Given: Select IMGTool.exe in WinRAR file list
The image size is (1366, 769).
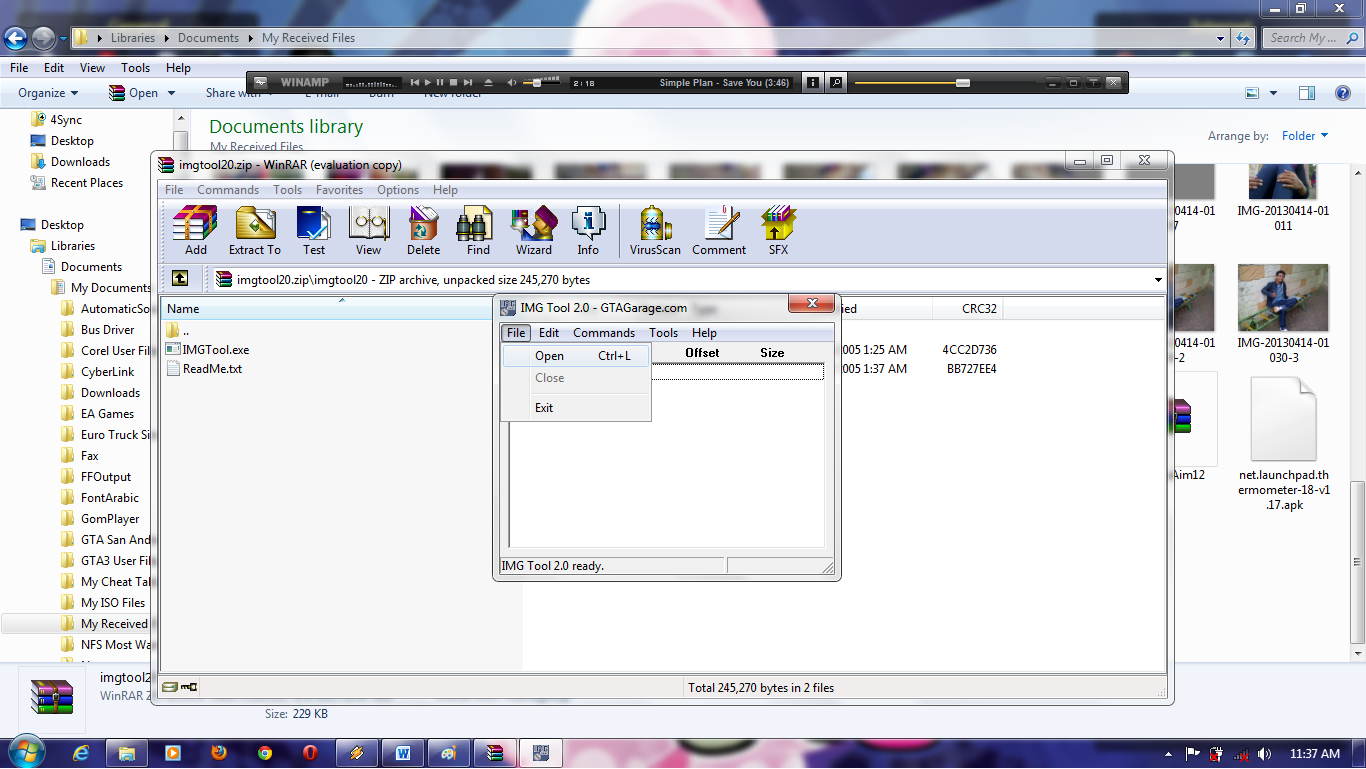Looking at the screenshot, I should point(207,350).
